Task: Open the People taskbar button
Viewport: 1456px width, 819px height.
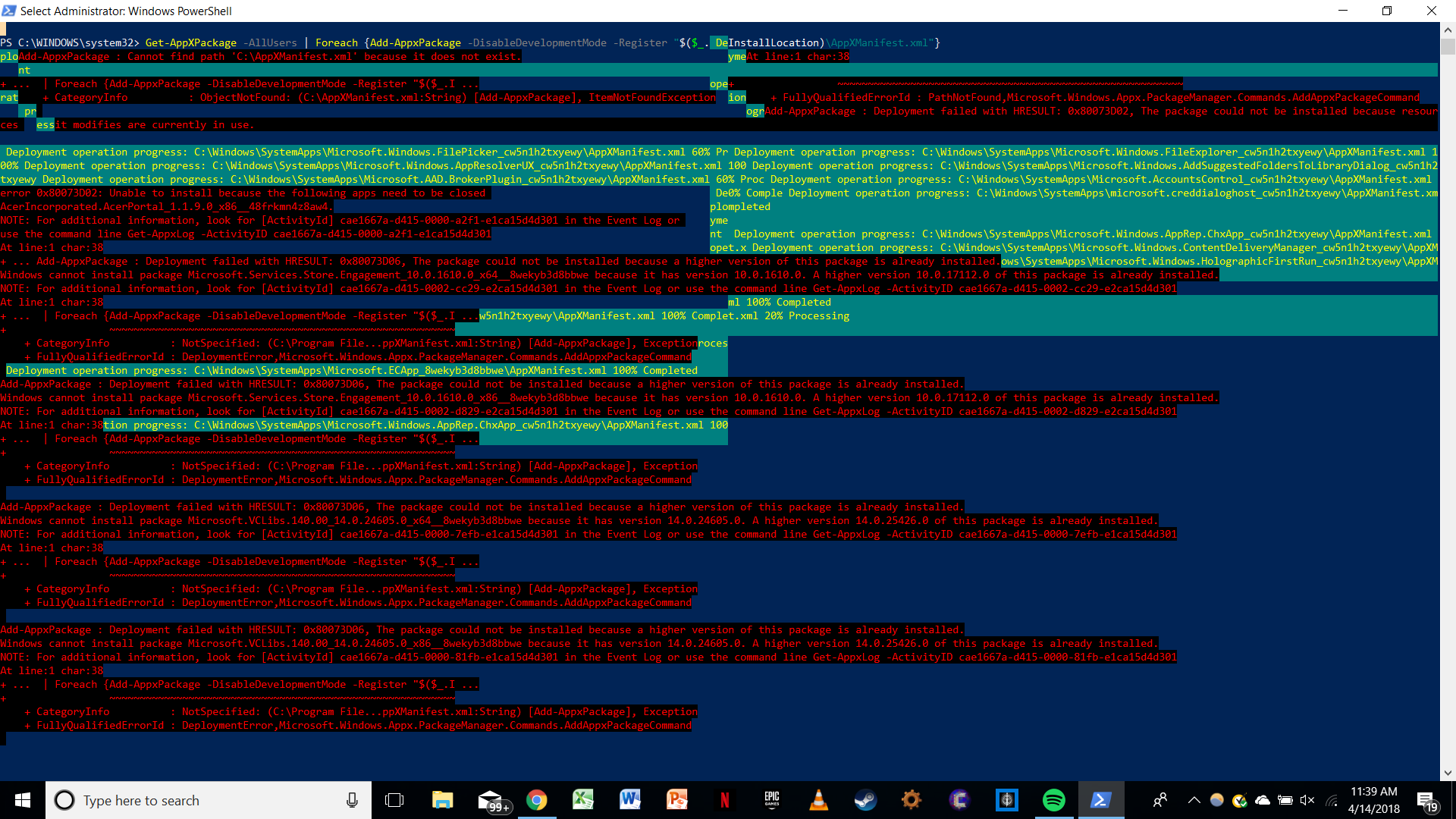Action: click(1160, 800)
